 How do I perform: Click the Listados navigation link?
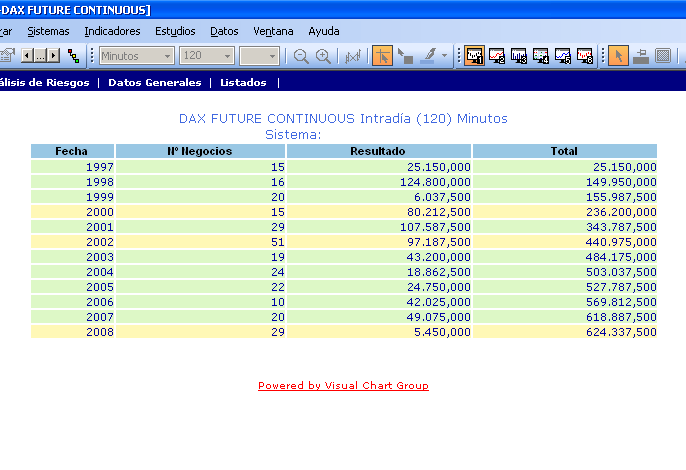tap(243, 82)
